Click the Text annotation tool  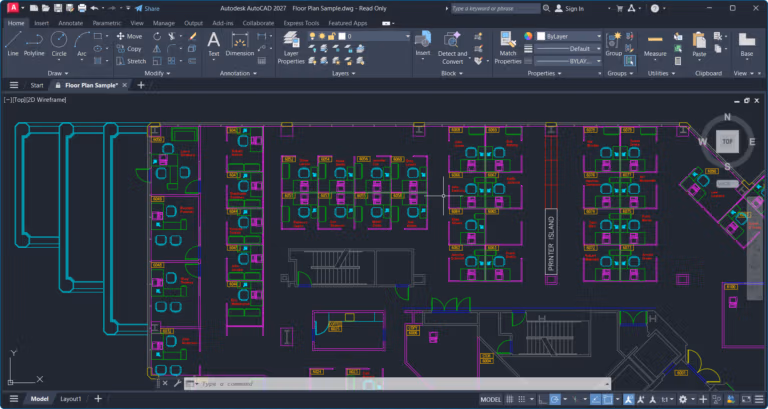point(214,45)
